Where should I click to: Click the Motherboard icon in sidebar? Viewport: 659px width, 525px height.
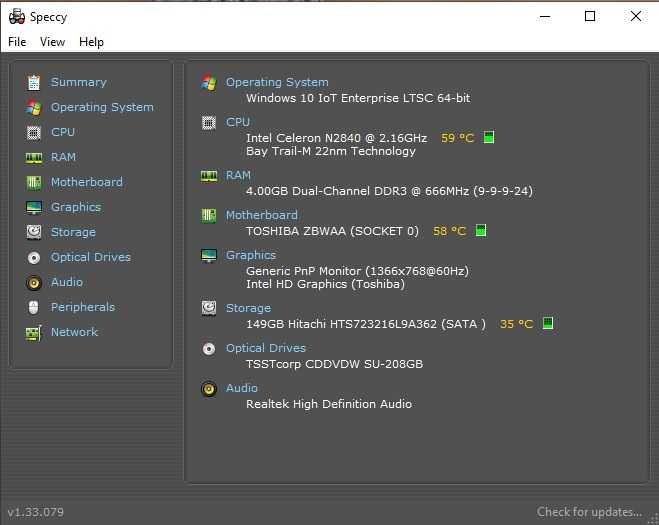pyautogui.click(x=34, y=182)
